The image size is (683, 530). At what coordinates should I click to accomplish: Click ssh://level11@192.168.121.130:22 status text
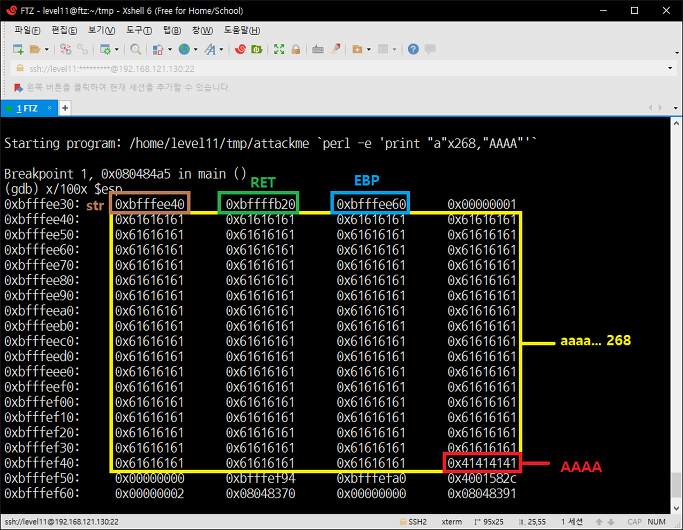(x=61, y=522)
